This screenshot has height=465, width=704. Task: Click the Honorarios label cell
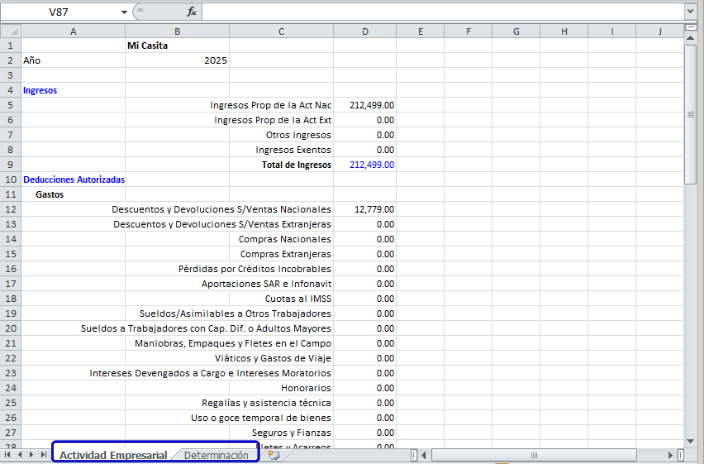point(281,388)
